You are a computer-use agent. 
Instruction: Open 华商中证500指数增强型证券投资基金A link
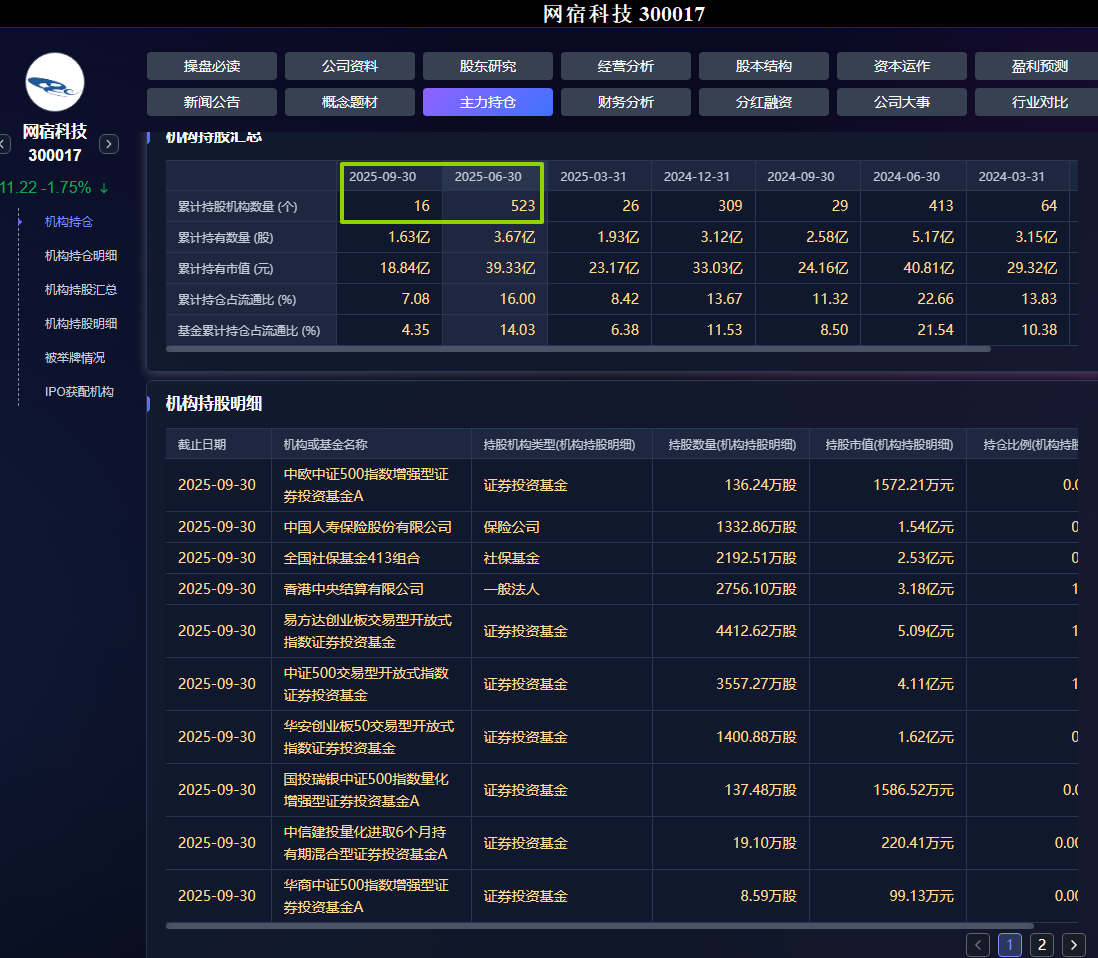(x=366, y=896)
